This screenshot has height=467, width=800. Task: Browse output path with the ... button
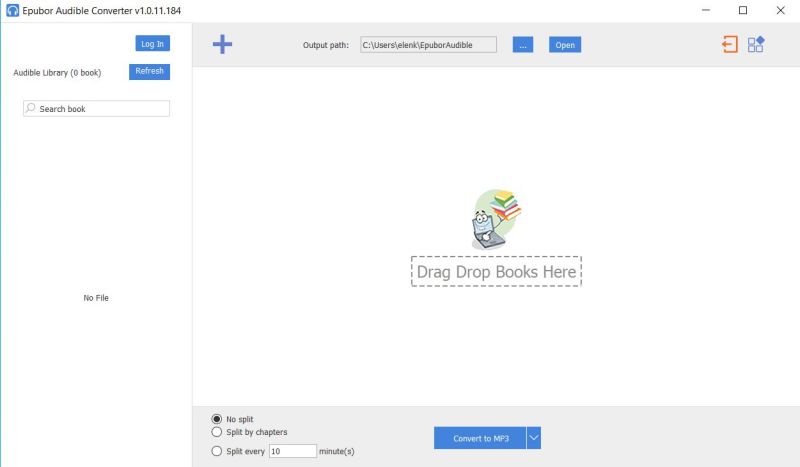coord(523,45)
